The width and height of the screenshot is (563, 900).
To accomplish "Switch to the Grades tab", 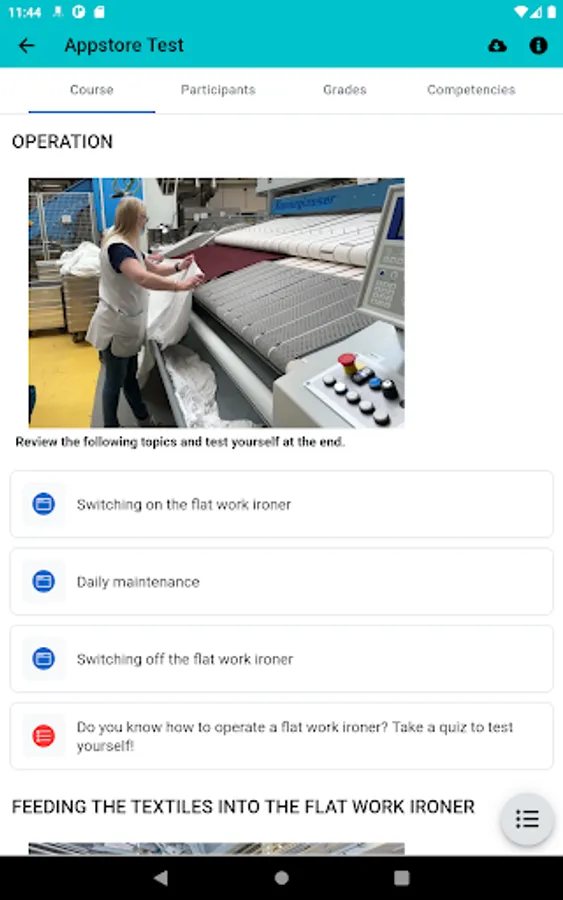I will [x=344, y=90].
